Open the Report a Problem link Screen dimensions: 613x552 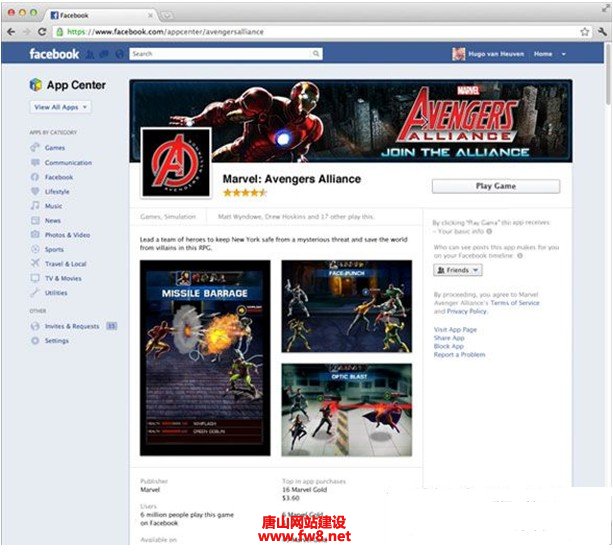pyautogui.click(x=459, y=355)
